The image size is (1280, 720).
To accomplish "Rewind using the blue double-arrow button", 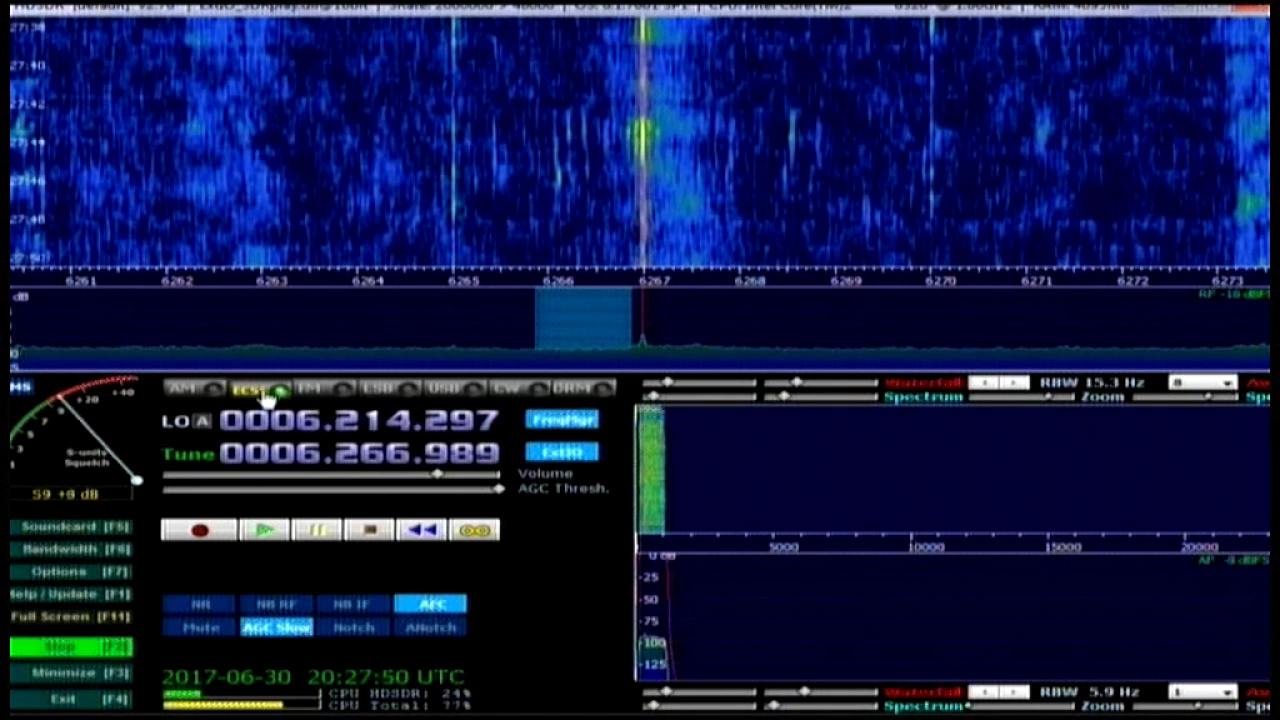I will click(x=422, y=530).
